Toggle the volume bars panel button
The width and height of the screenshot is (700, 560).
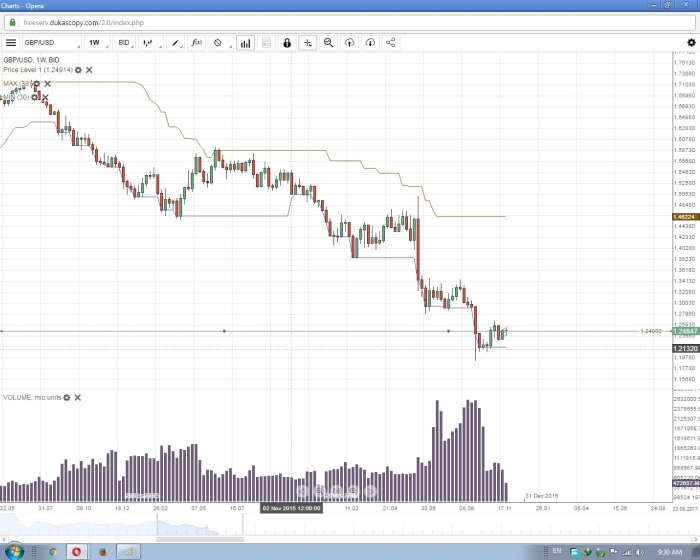coord(246,43)
